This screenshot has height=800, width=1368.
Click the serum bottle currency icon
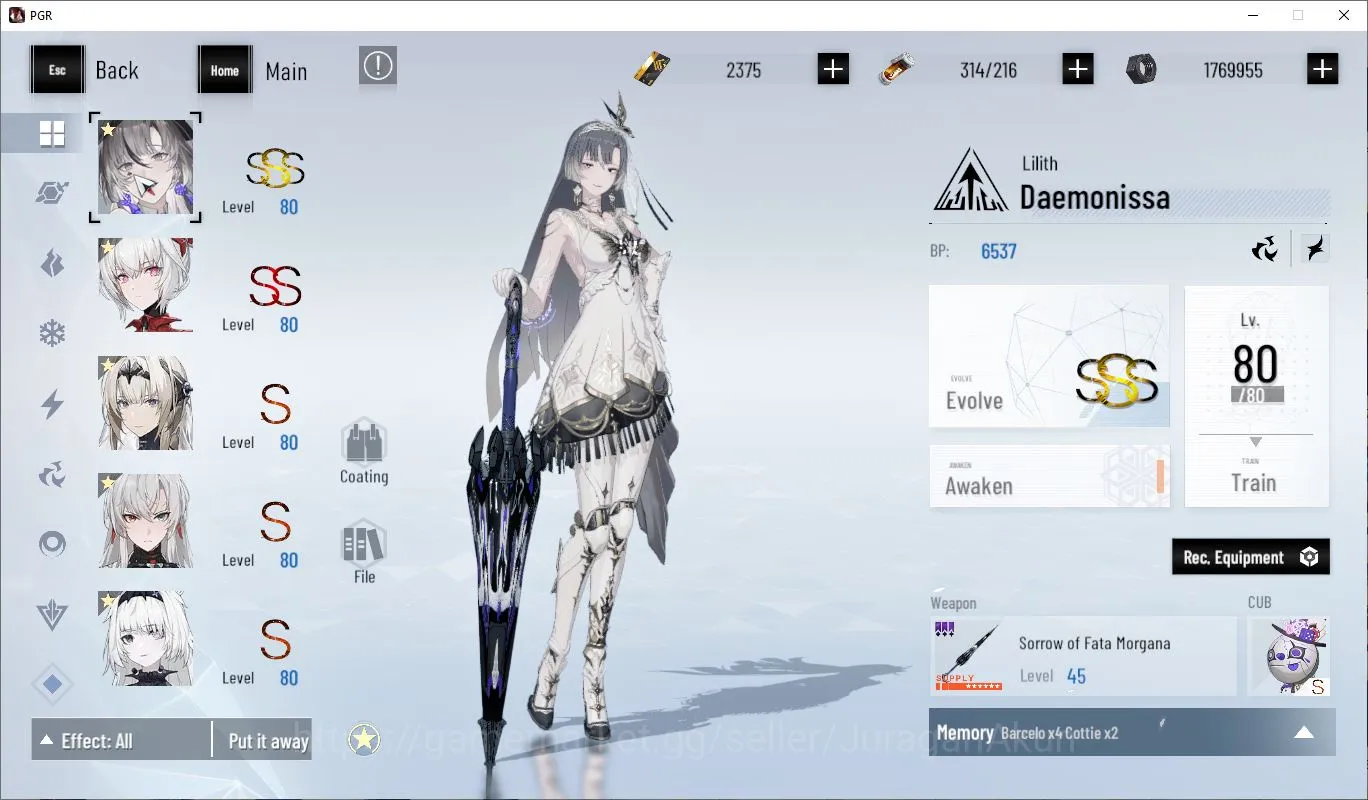pos(894,69)
